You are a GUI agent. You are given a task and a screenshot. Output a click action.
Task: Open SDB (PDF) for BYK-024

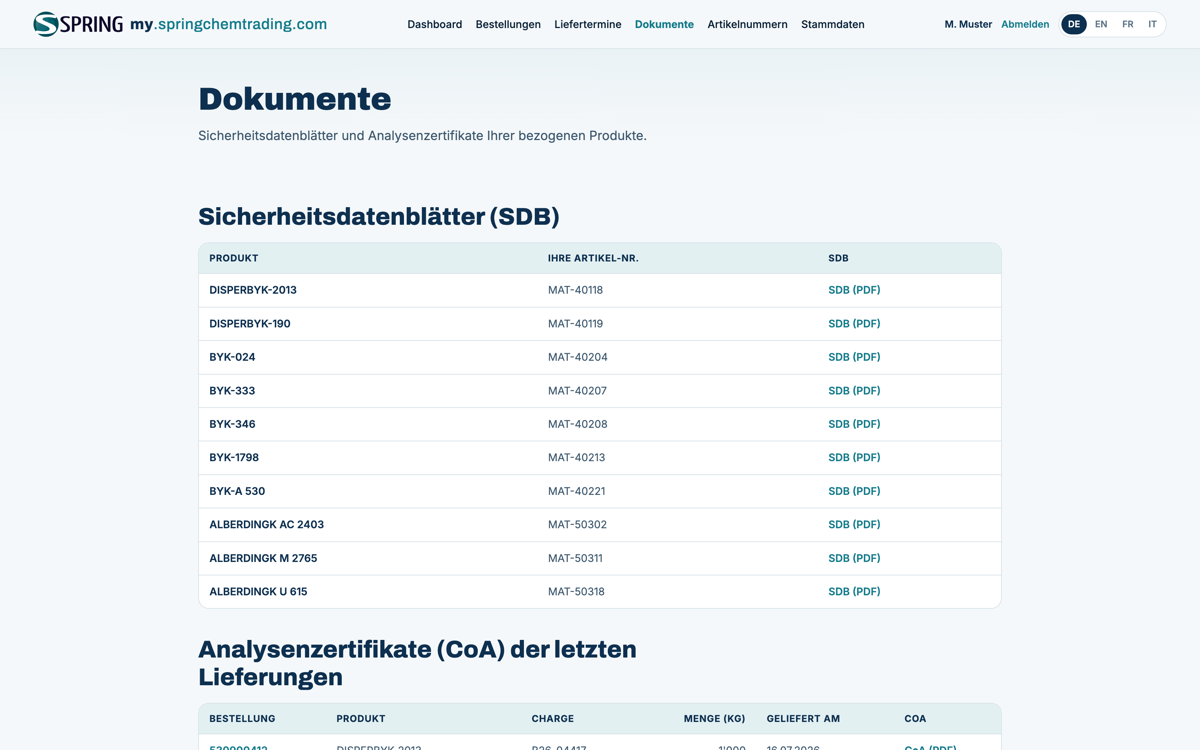click(x=854, y=357)
